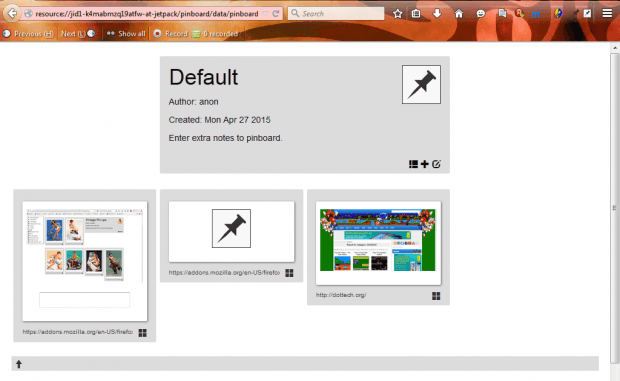Click the grid icon on vintage pin-ups card
This screenshot has height=381, width=620.
143,333
